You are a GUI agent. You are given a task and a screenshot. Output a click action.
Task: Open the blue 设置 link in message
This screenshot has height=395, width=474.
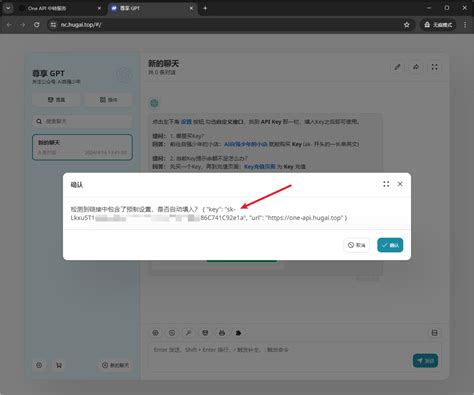pos(186,122)
